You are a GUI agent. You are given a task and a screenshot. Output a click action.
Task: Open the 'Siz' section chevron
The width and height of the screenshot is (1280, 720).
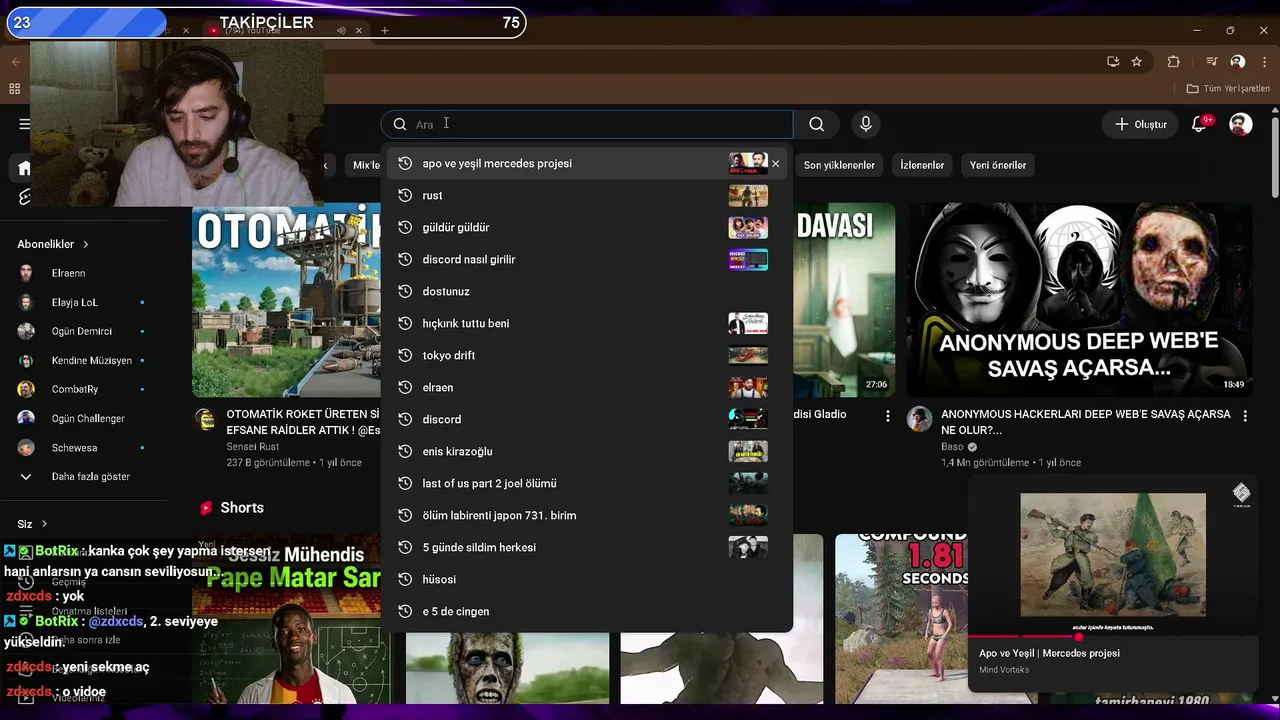pyautogui.click(x=44, y=524)
